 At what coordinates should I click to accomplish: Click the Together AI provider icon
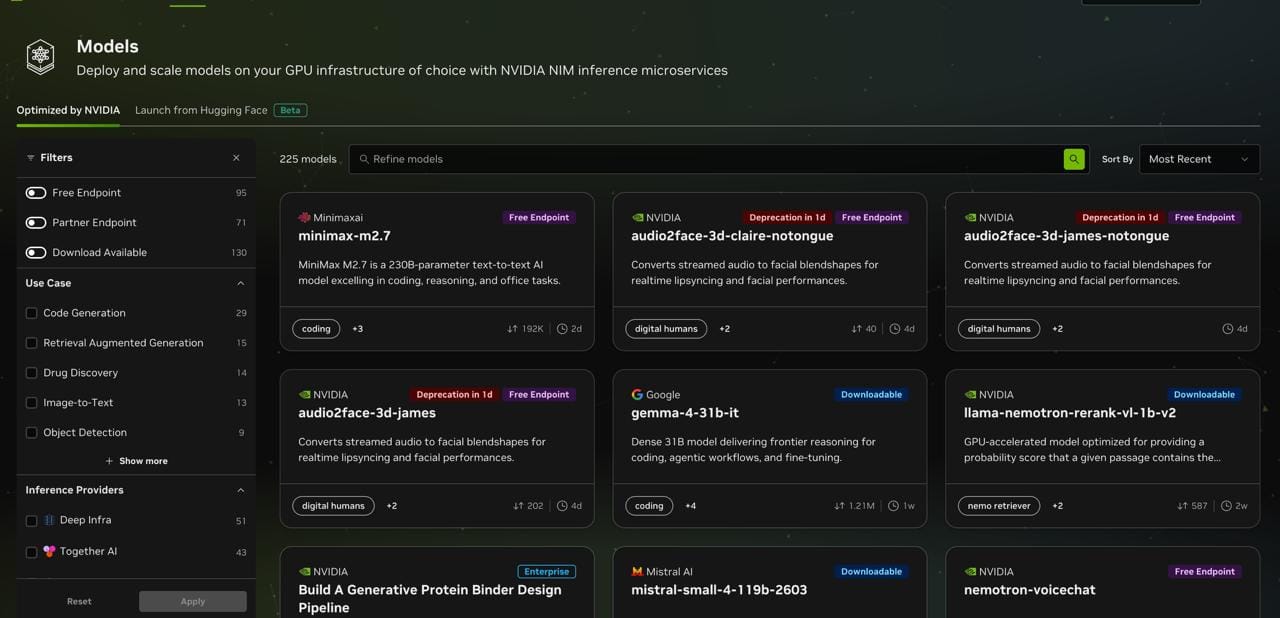click(49, 551)
